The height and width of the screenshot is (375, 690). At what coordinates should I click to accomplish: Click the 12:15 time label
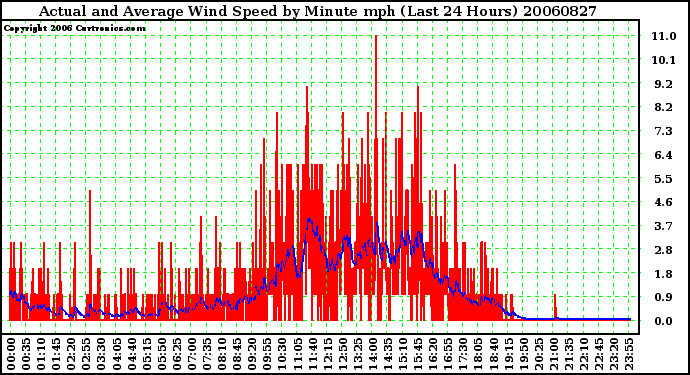pos(327,354)
